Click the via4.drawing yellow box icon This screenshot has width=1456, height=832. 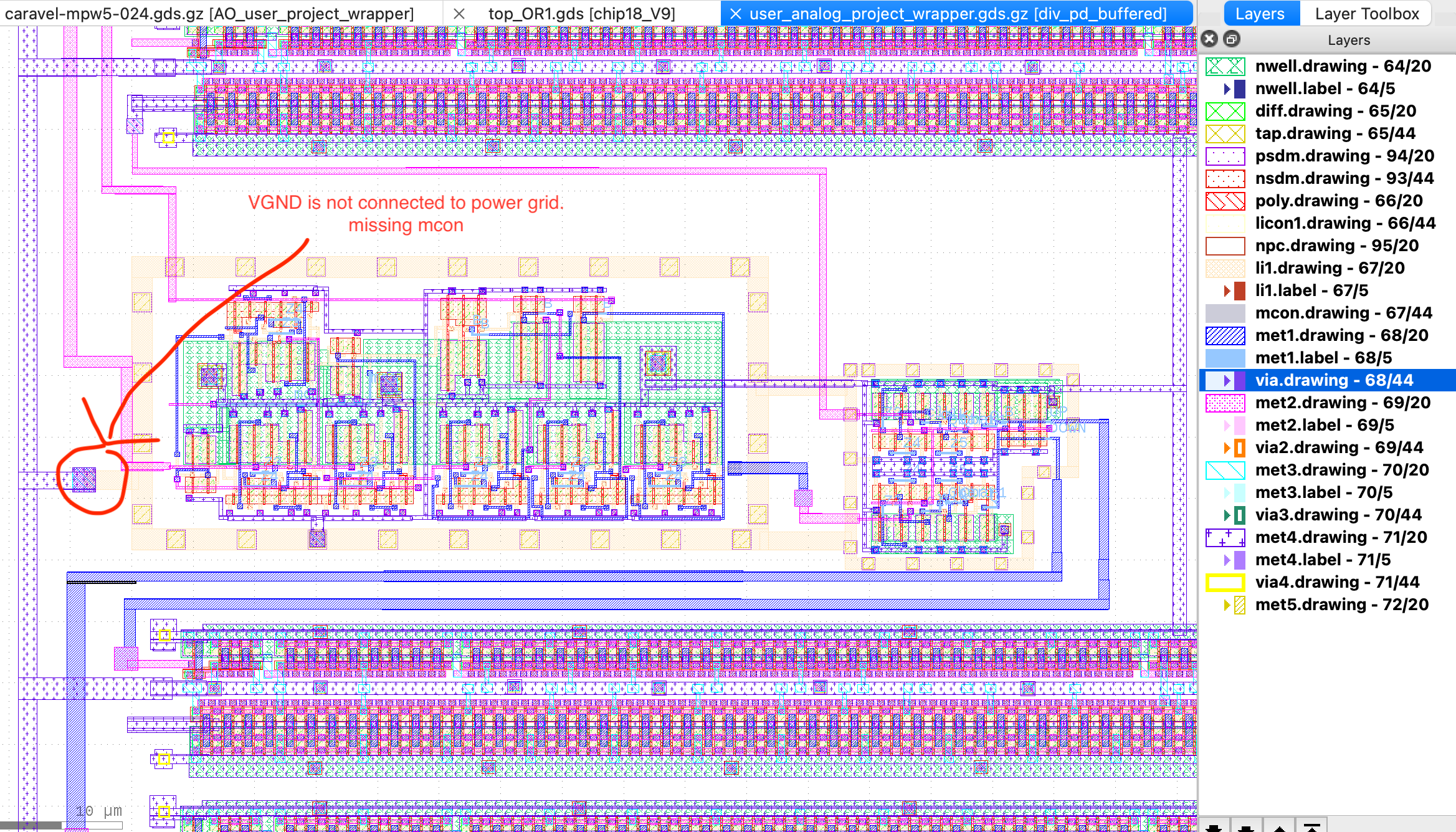click(x=1225, y=582)
